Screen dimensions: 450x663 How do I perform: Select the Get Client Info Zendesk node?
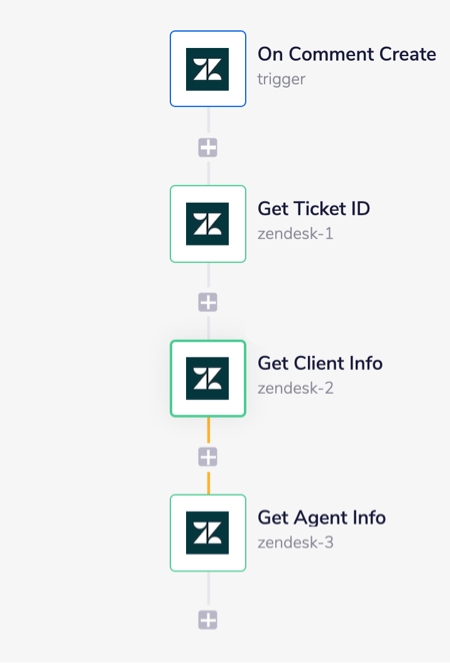pos(208,378)
